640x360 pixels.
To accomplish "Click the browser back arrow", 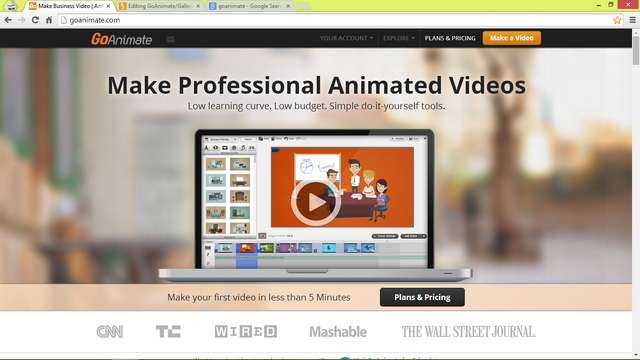I will [8, 20].
